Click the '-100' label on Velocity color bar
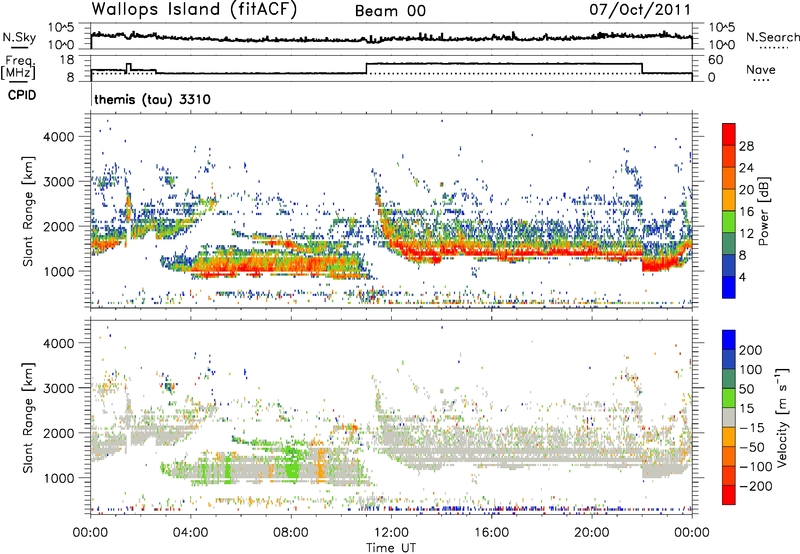Image resolution: width=800 pixels, height=554 pixels. click(756, 466)
